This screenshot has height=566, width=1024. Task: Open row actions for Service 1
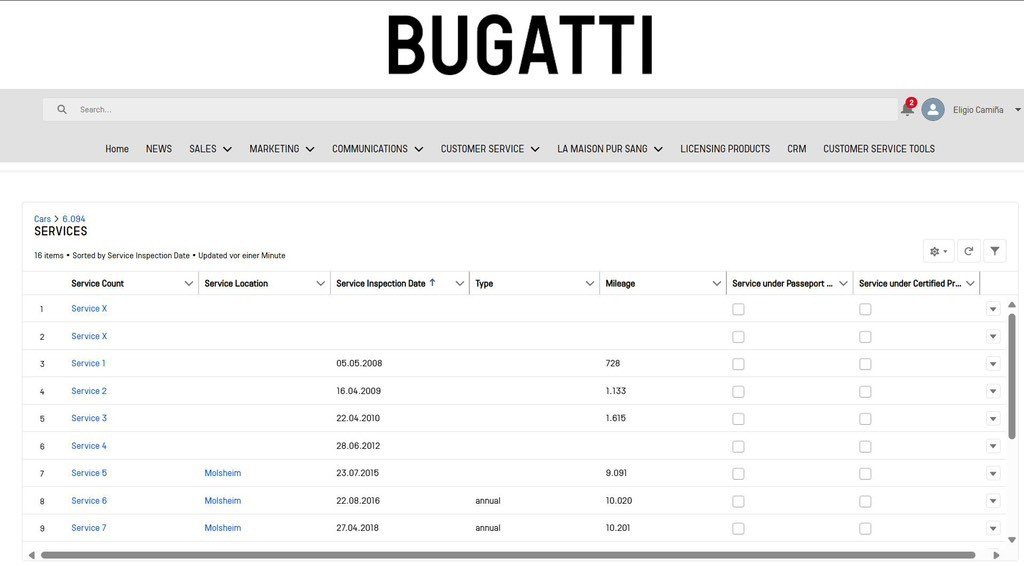point(993,364)
